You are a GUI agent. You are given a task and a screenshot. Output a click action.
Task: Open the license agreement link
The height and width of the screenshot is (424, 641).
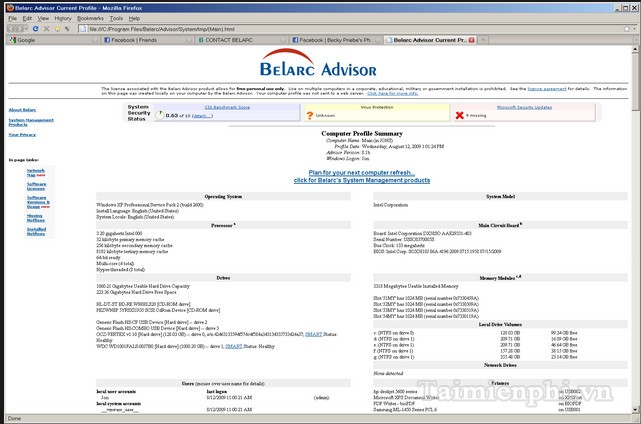coord(547,89)
